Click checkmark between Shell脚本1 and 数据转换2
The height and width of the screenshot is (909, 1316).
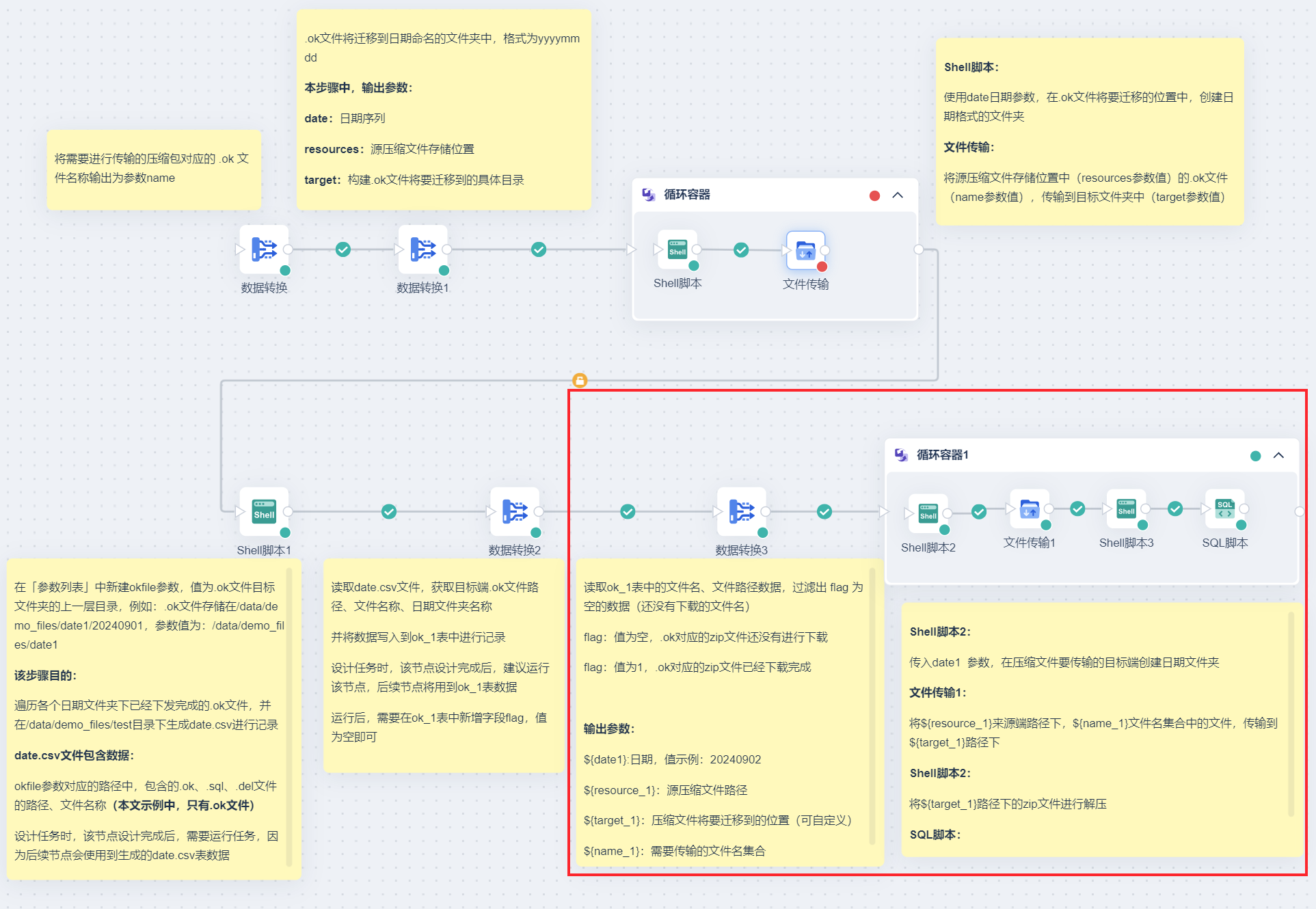tap(389, 512)
